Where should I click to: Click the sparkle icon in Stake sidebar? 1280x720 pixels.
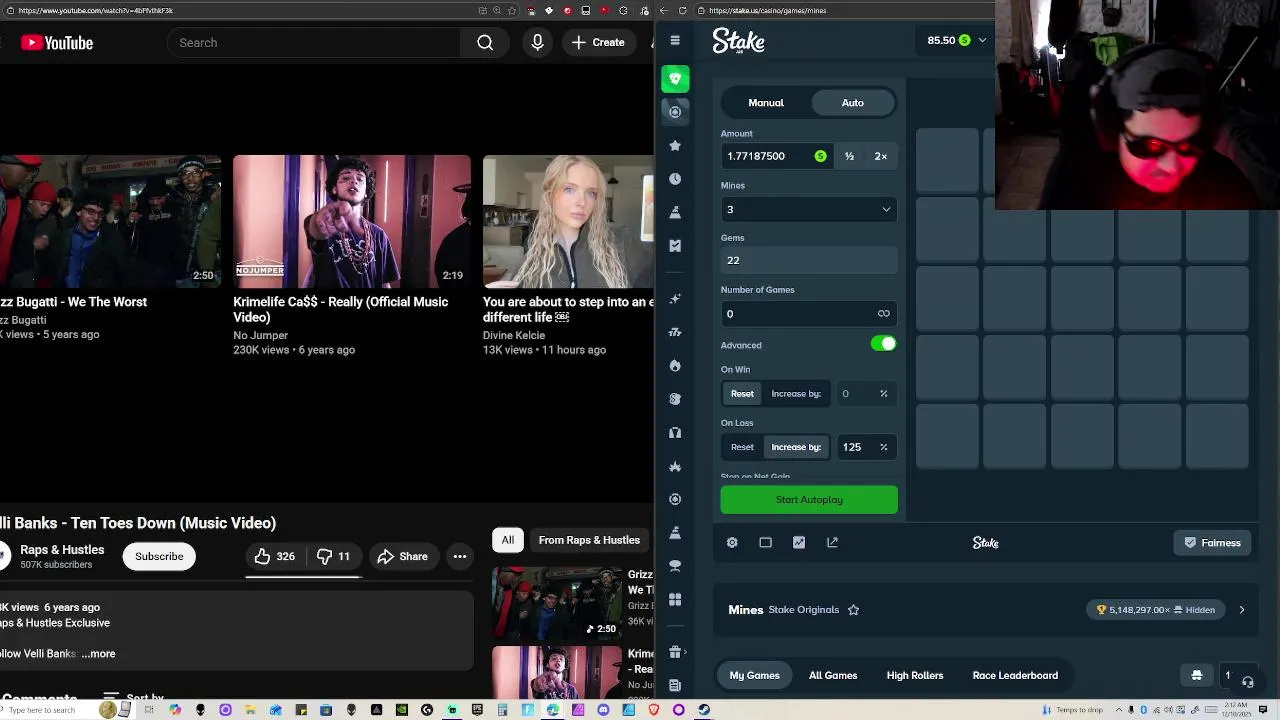675,299
